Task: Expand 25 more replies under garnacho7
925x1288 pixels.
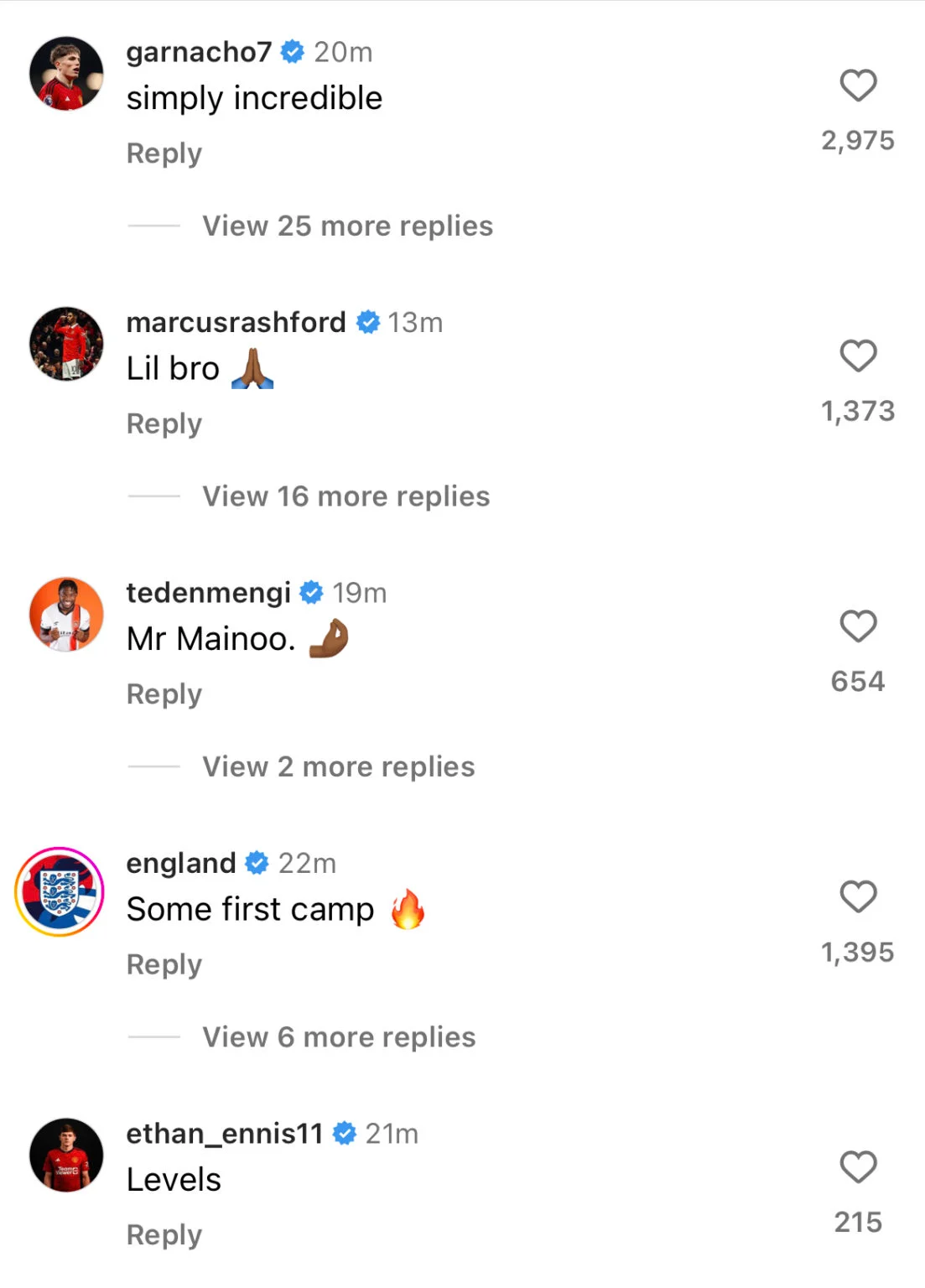Action: click(x=347, y=226)
